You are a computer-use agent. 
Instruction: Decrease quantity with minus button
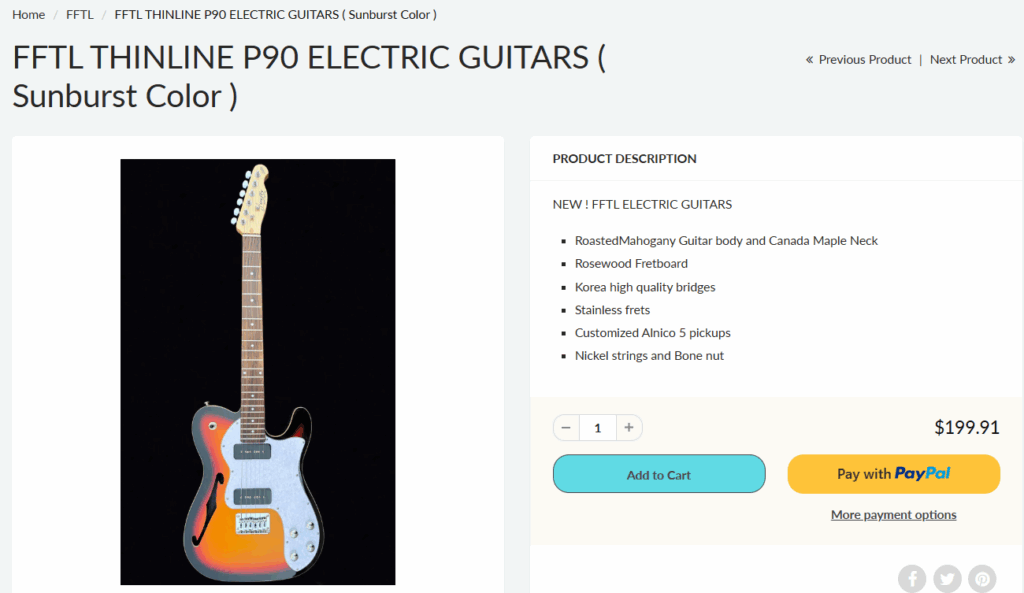(566, 428)
